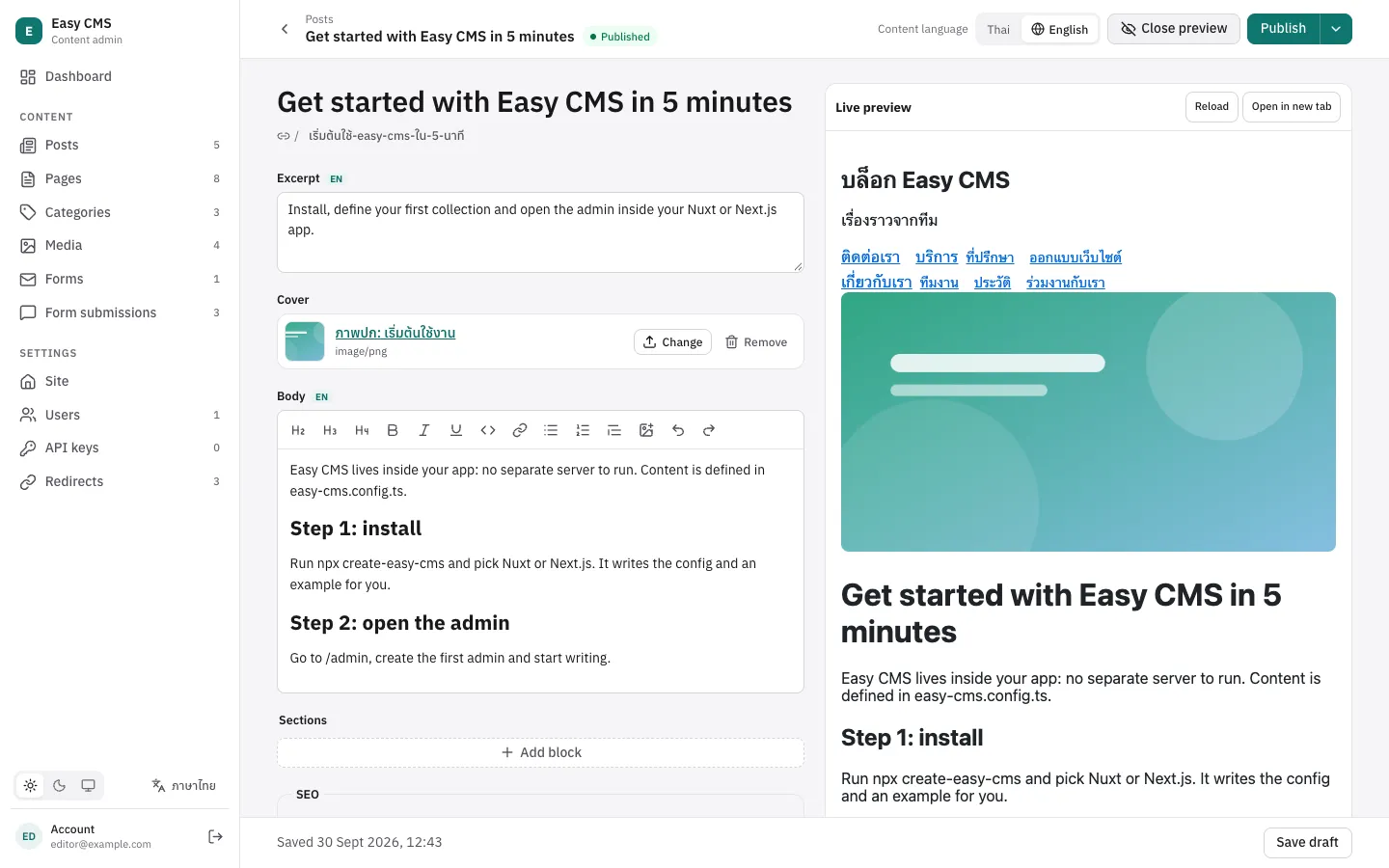1389x868 pixels.
Task: Click the cover image thumbnail
Action: pos(305,341)
